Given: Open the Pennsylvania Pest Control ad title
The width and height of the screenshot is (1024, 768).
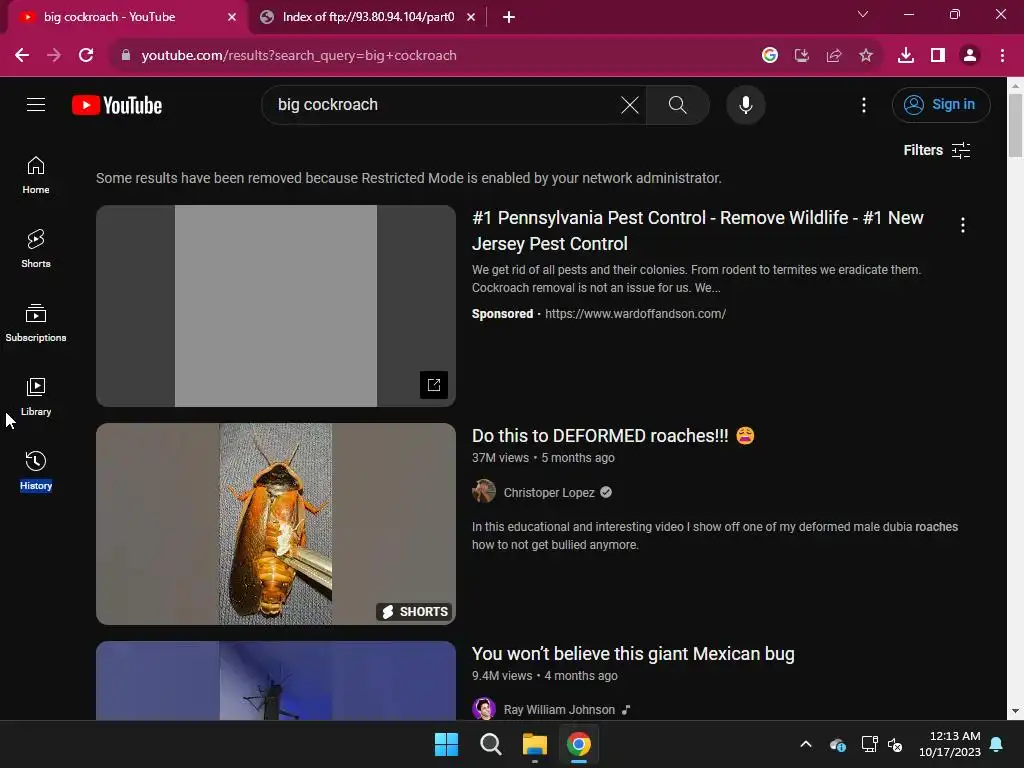Looking at the screenshot, I should (x=697, y=231).
